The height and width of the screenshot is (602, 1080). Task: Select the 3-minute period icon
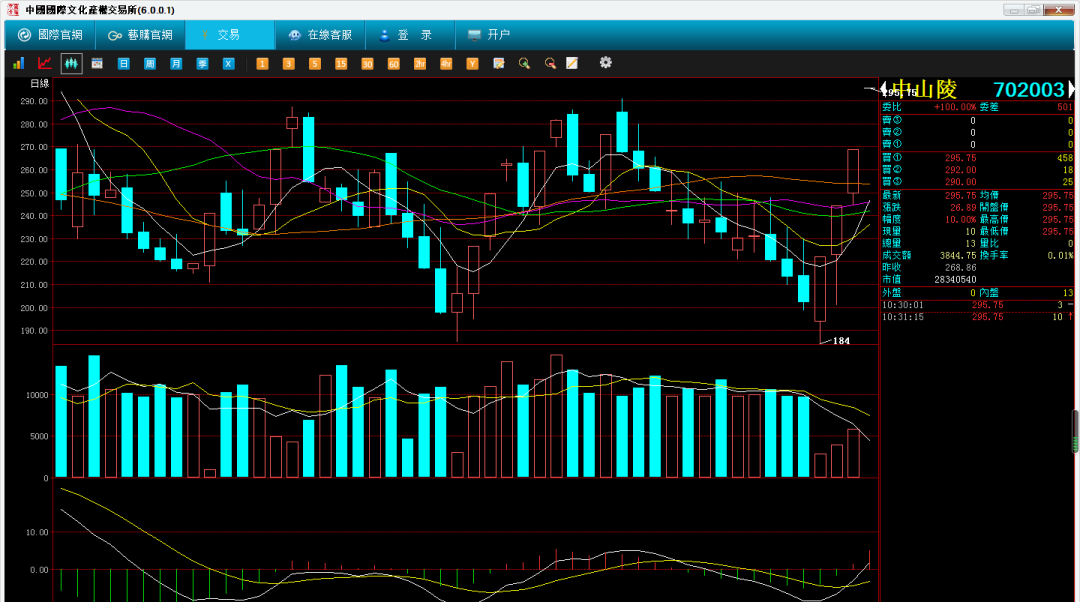[289, 63]
